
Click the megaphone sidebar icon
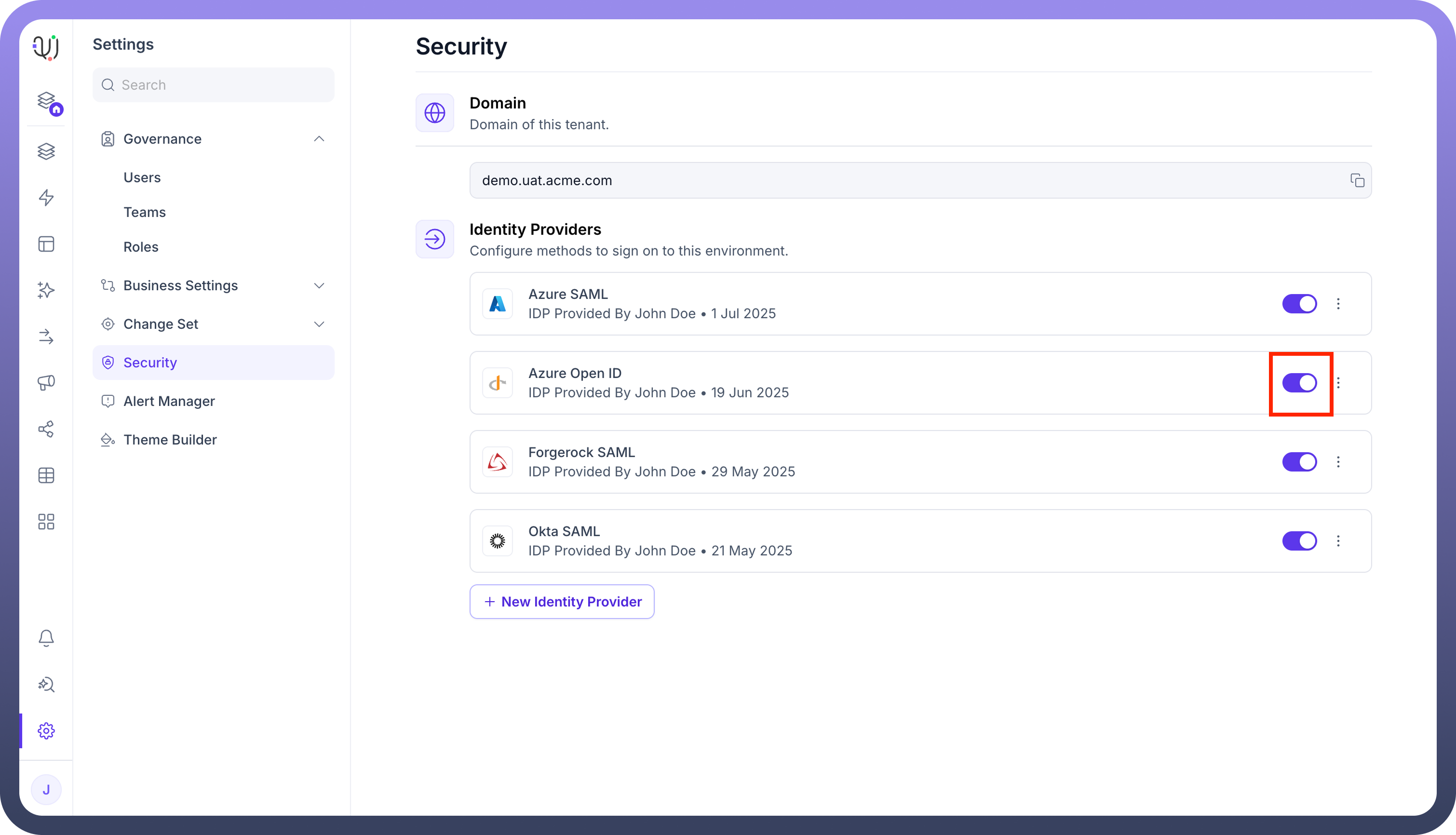[46, 382]
